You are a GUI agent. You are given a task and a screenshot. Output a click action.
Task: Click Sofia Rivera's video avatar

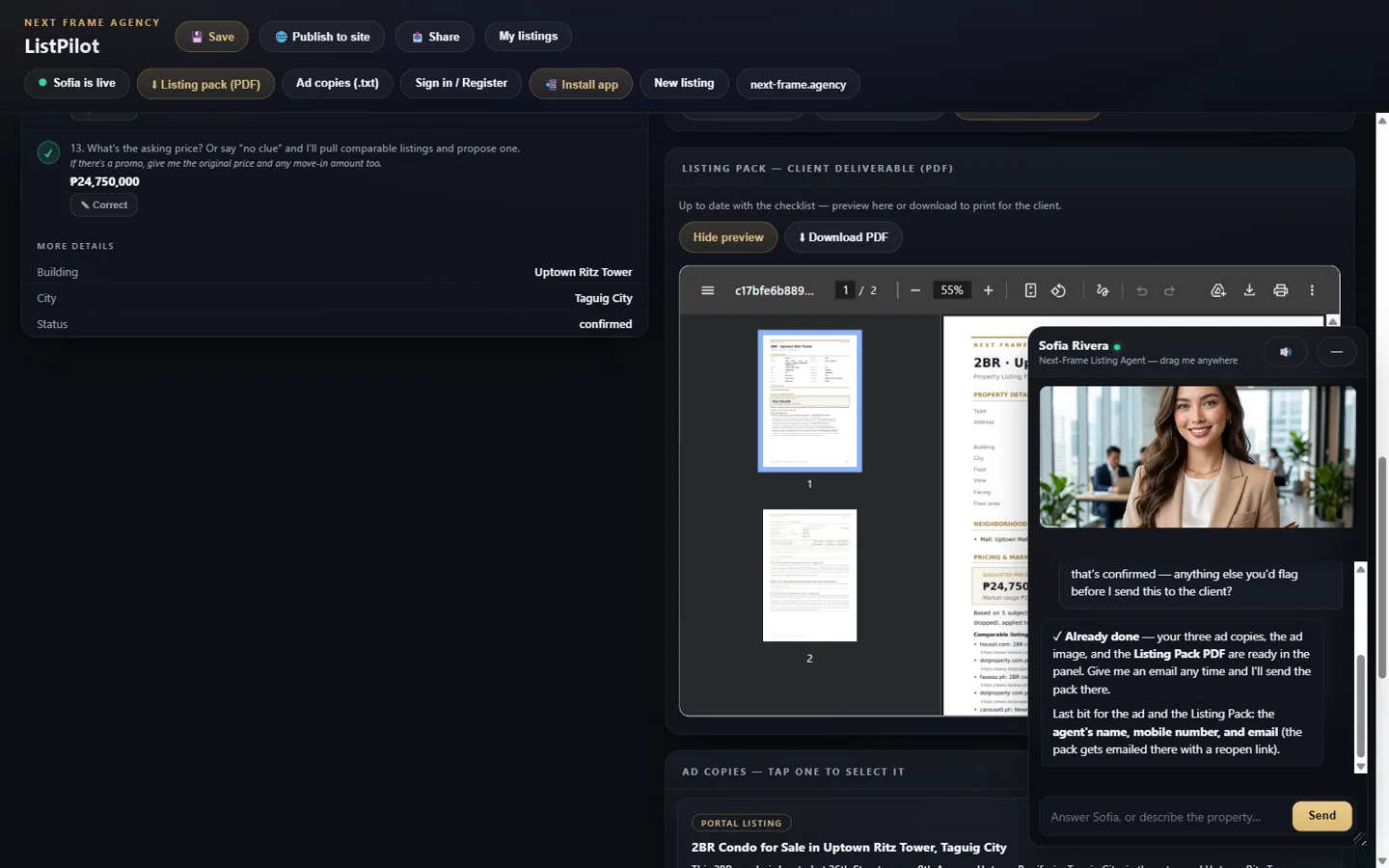(x=1197, y=457)
